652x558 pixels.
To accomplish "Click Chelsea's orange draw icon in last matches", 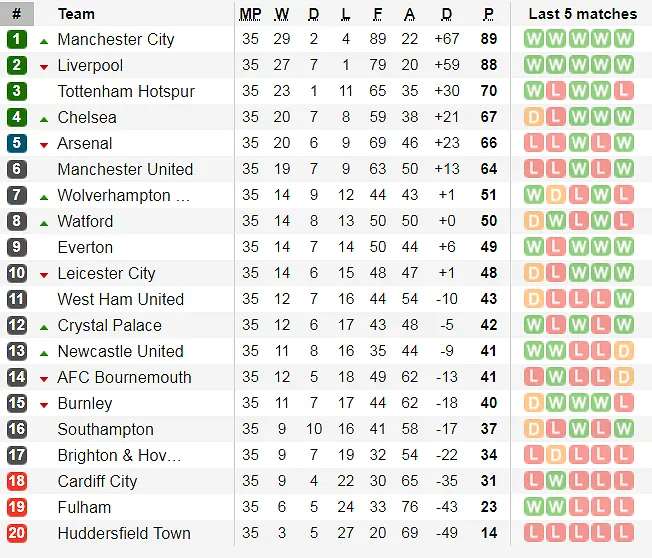I will (x=534, y=117).
